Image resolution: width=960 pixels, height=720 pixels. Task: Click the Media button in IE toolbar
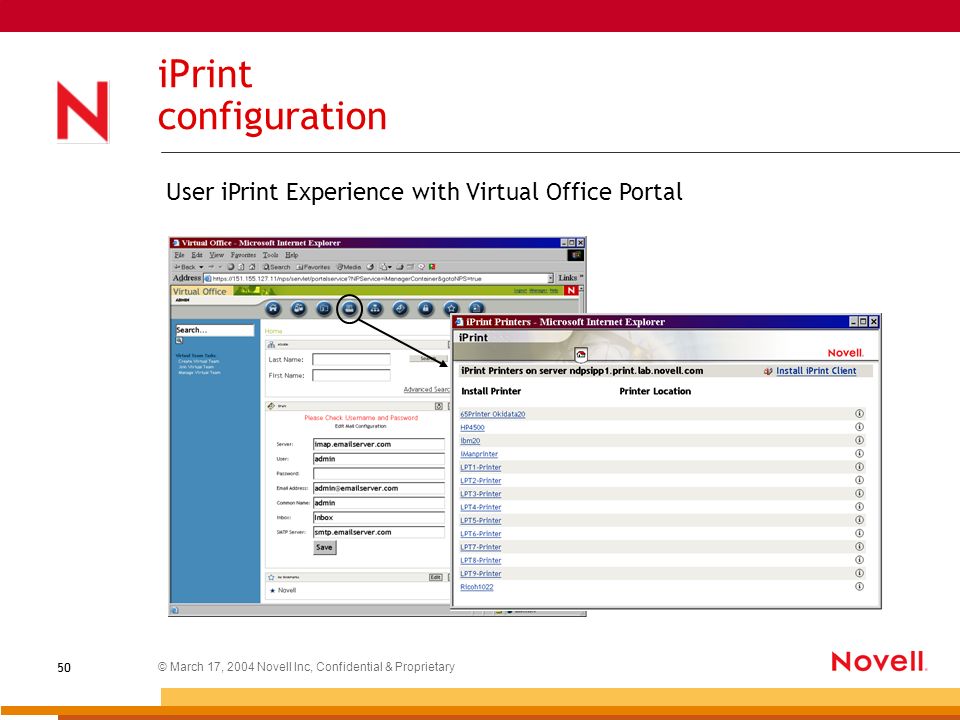[x=349, y=267]
